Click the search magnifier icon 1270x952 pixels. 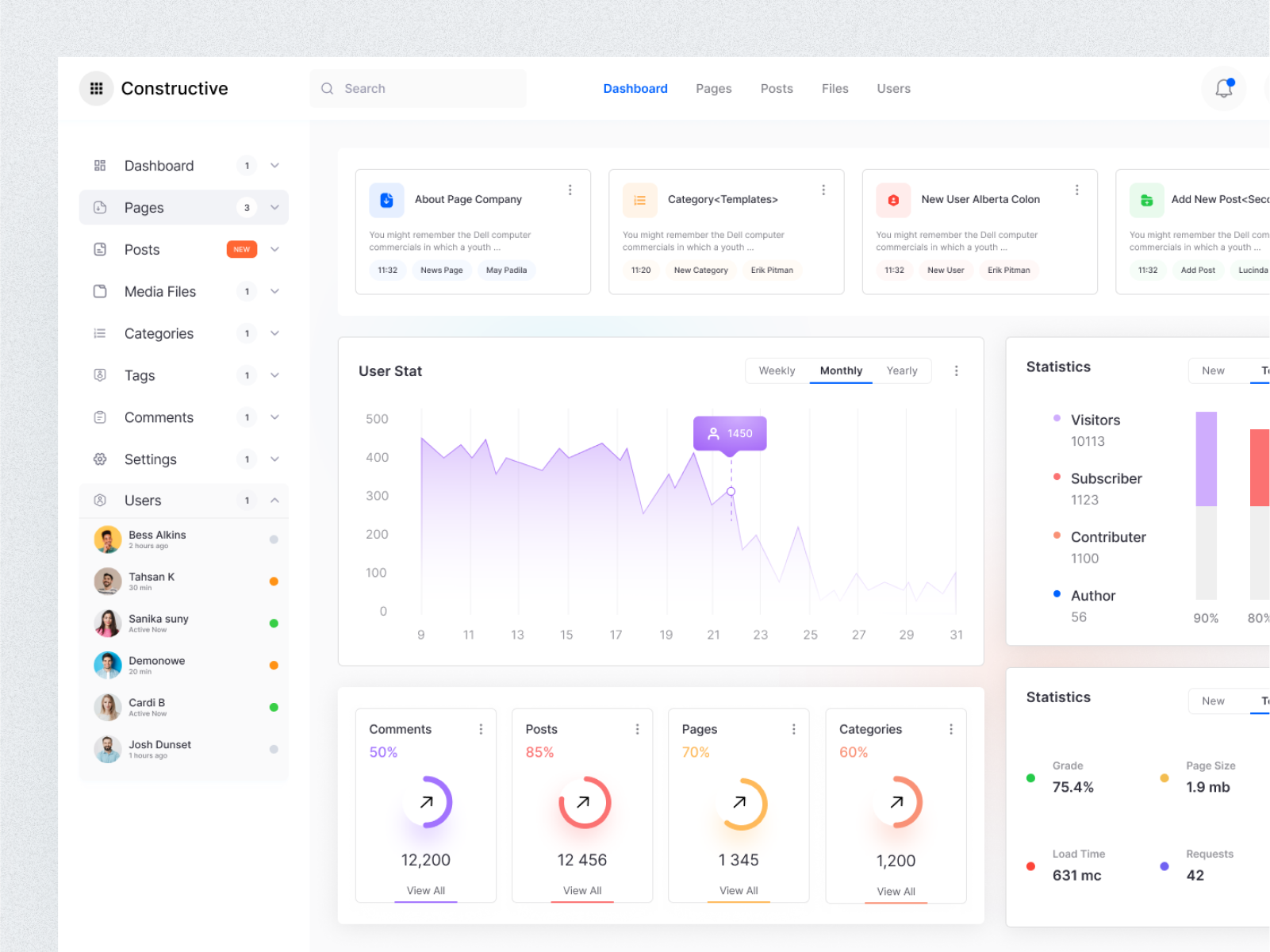327,88
